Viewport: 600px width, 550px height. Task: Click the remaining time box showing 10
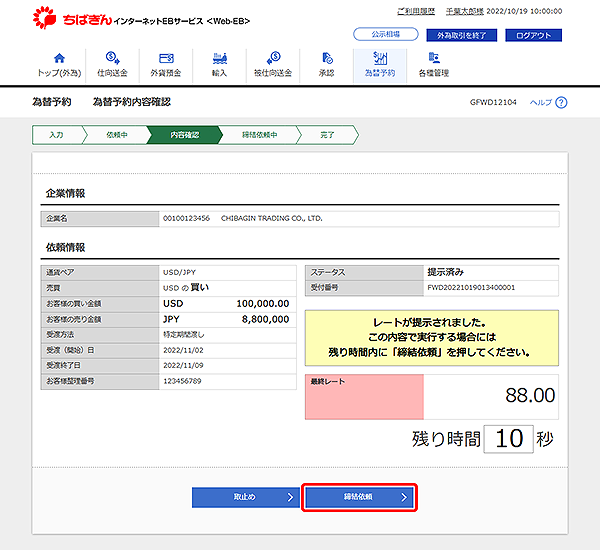[x=509, y=439]
